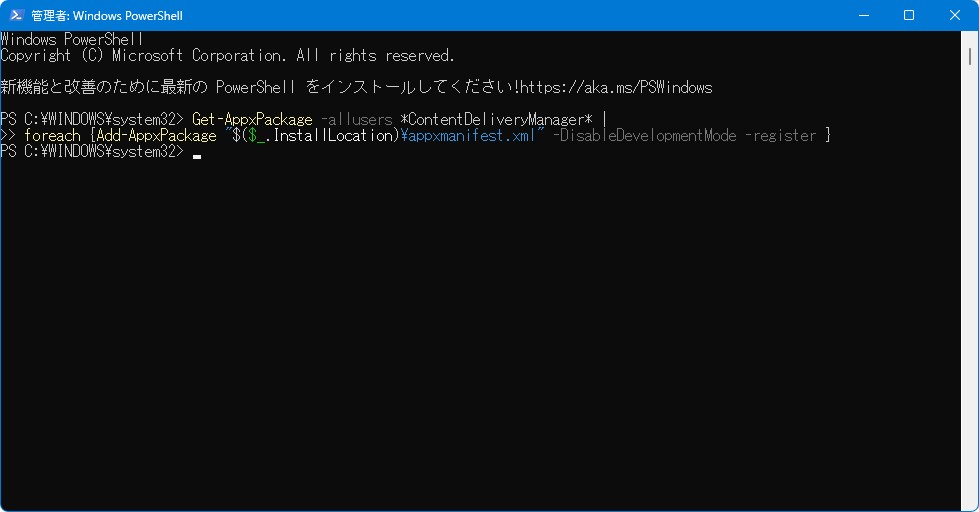The image size is (979, 512).
Task: Minimize the PowerShell window
Action: pyautogui.click(x=863, y=16)
